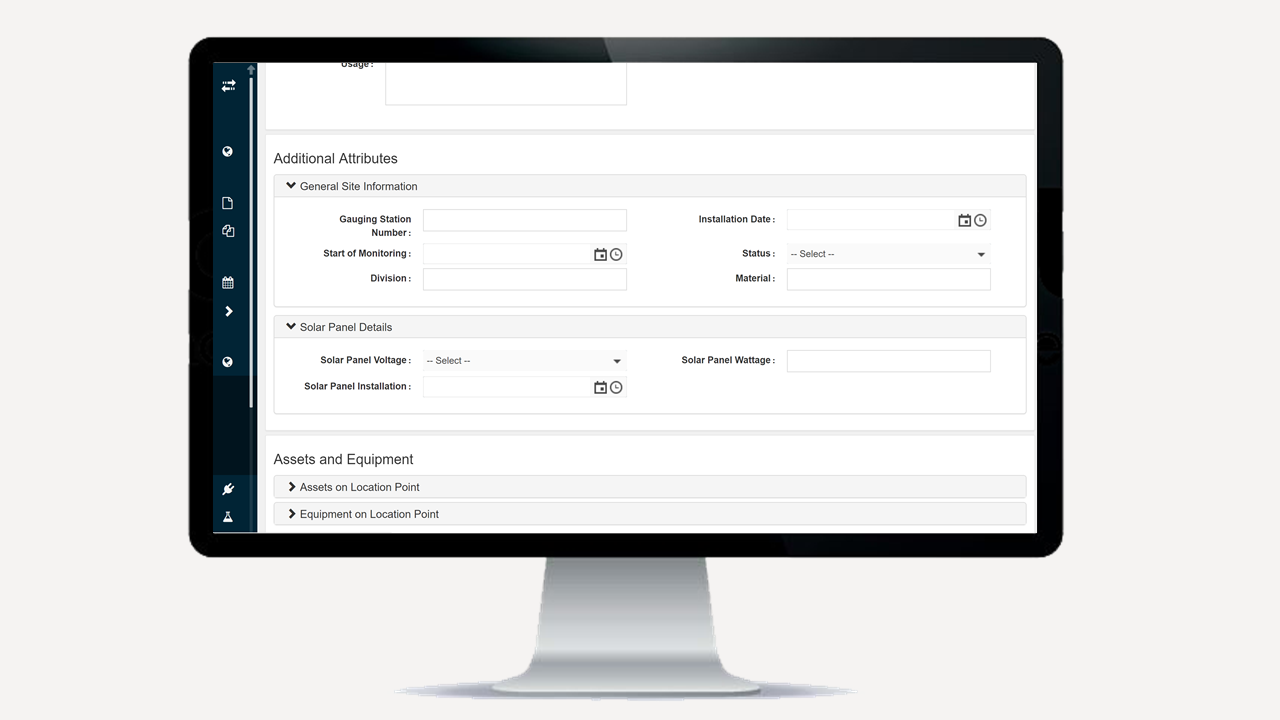Click inside the Usage text area
This screenshot has width=1280, height=720.
pyautogui.click(x=506, y=84)
